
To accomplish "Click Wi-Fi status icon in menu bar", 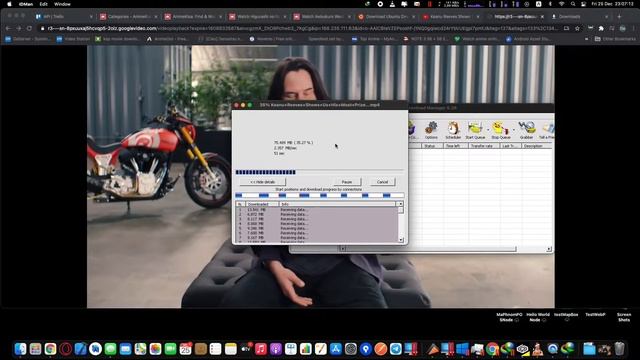I will coord(562,4).
